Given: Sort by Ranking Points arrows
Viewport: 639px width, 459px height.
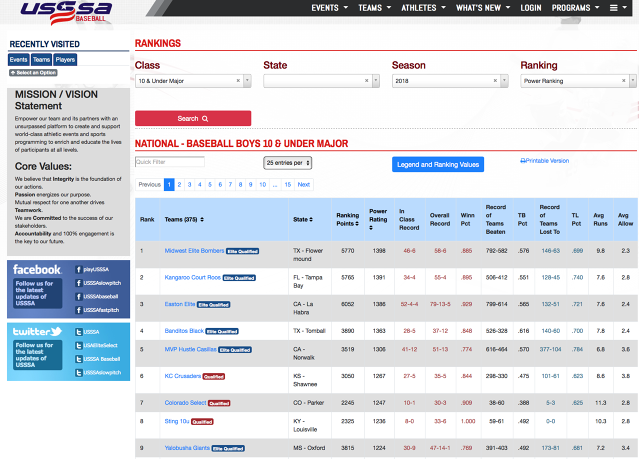Looking at the screenshot, I should click(357, 223).
